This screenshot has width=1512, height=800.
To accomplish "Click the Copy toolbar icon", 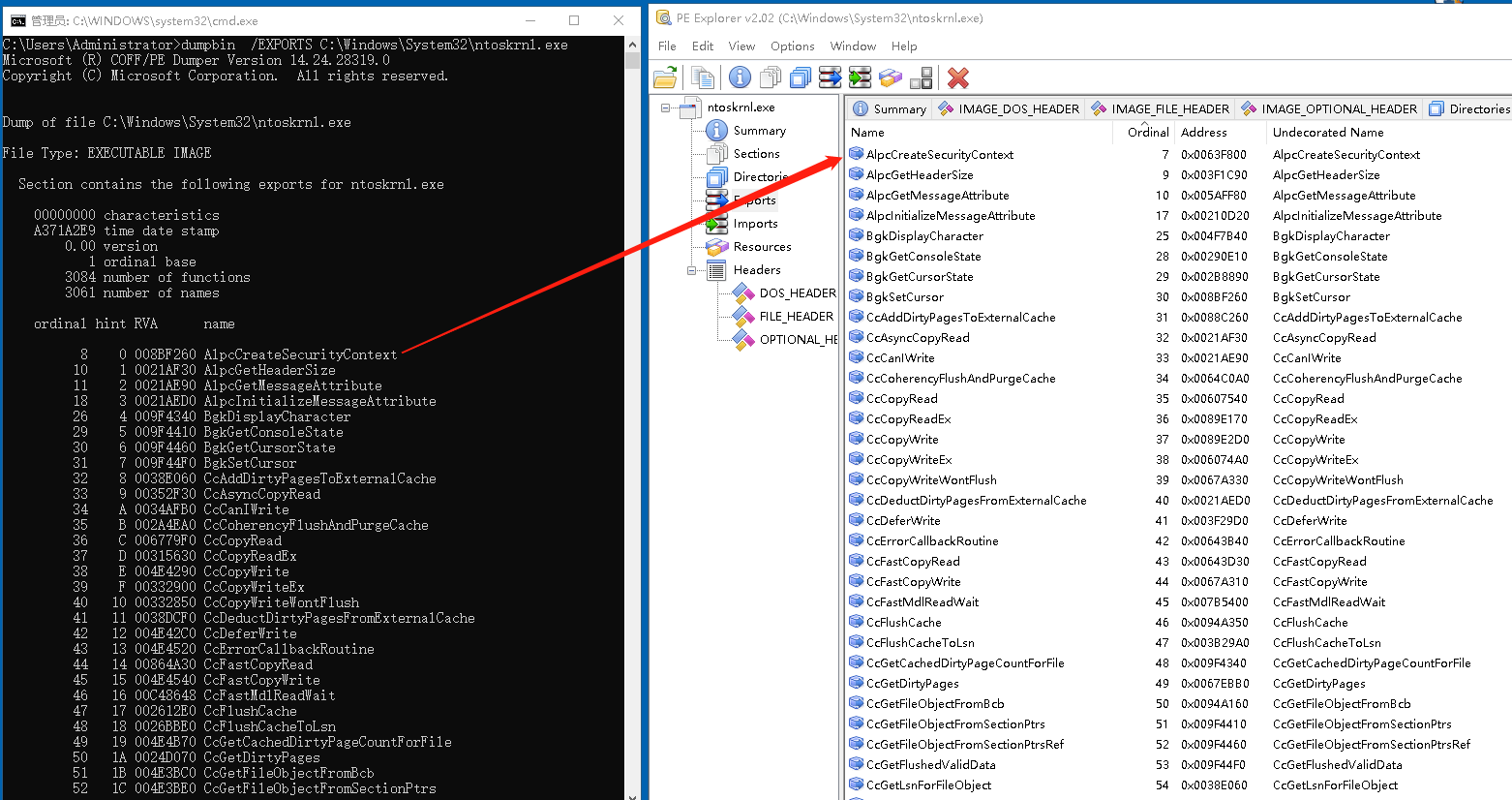I will point(702,77).
